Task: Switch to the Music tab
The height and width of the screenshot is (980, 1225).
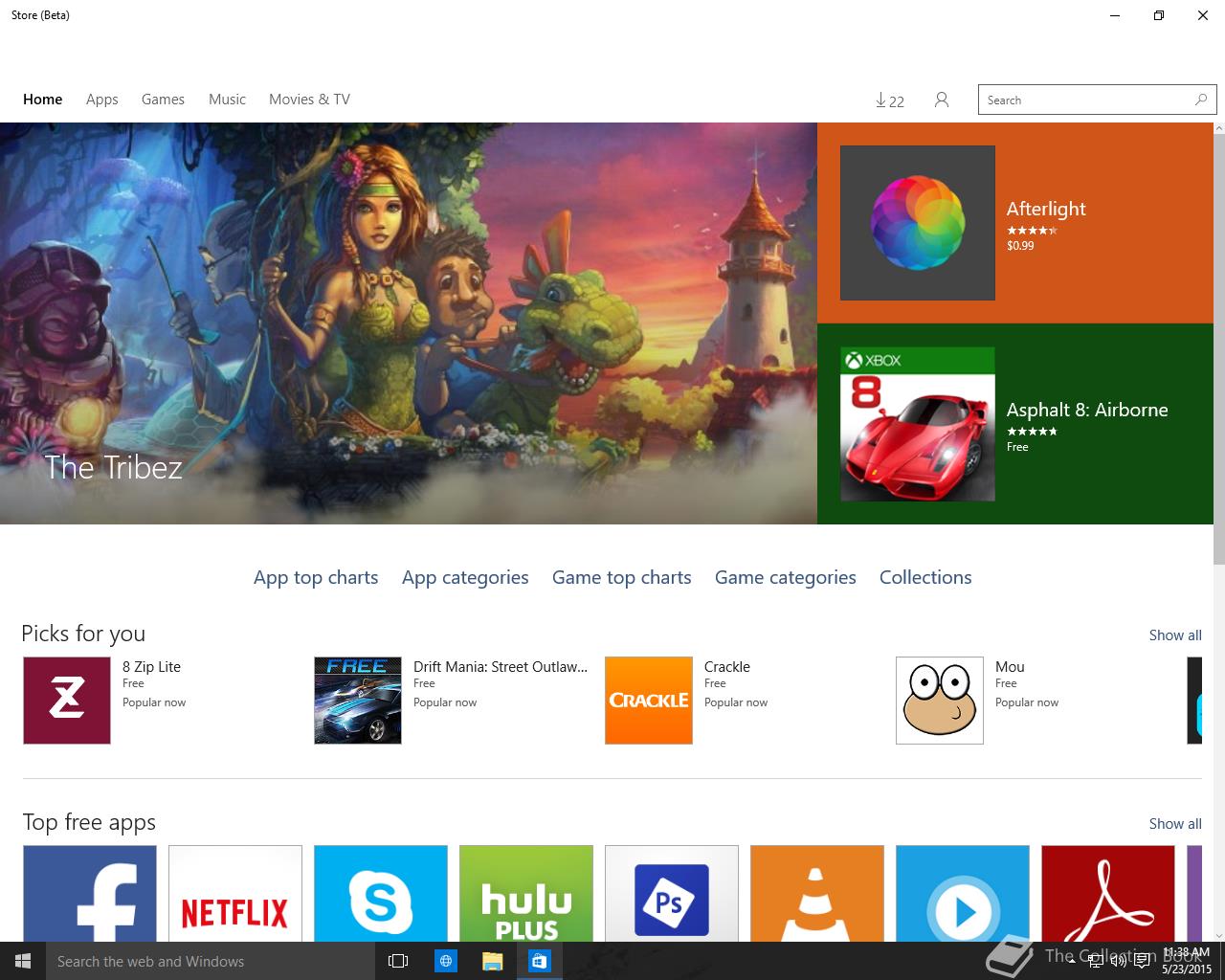Action: click(x=227, y=100)
